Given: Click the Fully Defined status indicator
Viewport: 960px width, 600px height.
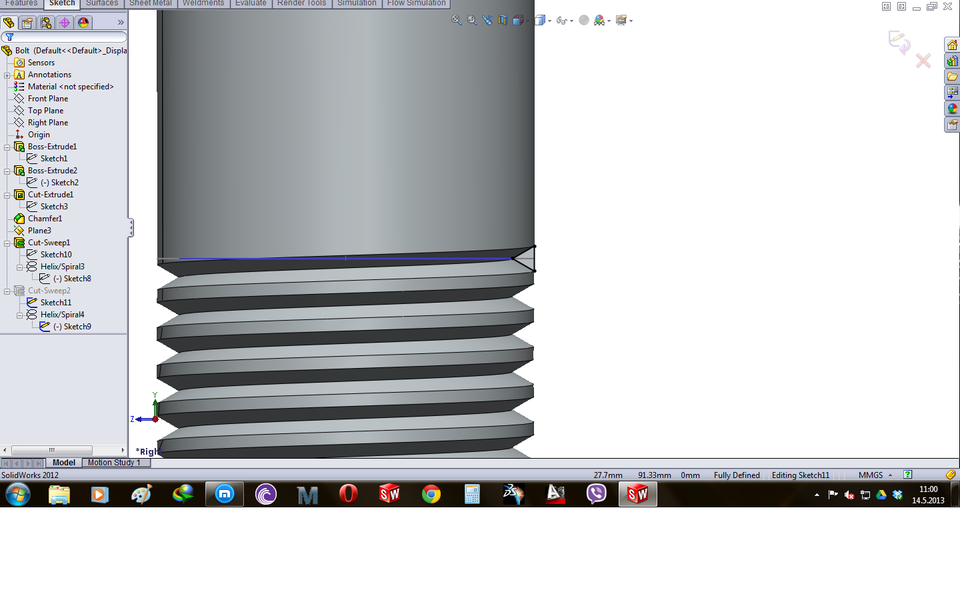Looking at the screenshot, I should click(736, 475).
